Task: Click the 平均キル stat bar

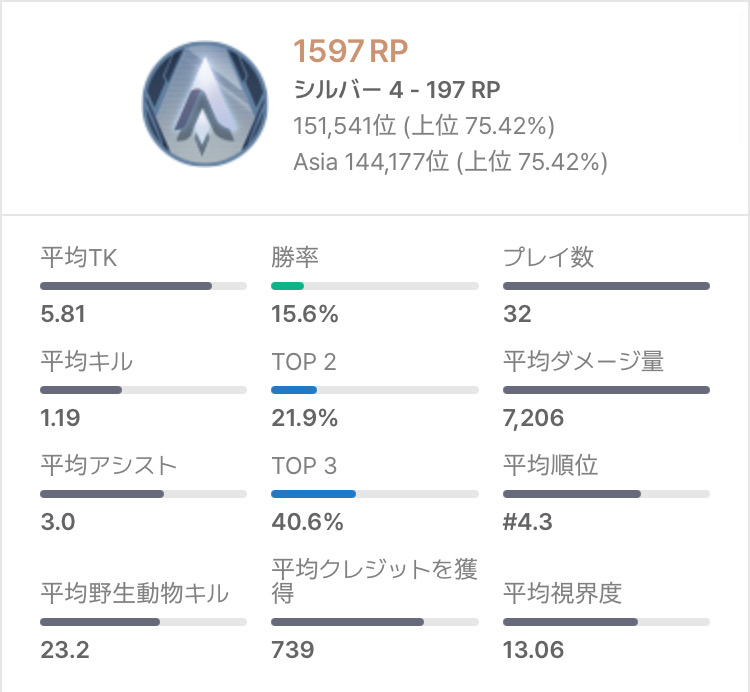Action: click(143, 390)
